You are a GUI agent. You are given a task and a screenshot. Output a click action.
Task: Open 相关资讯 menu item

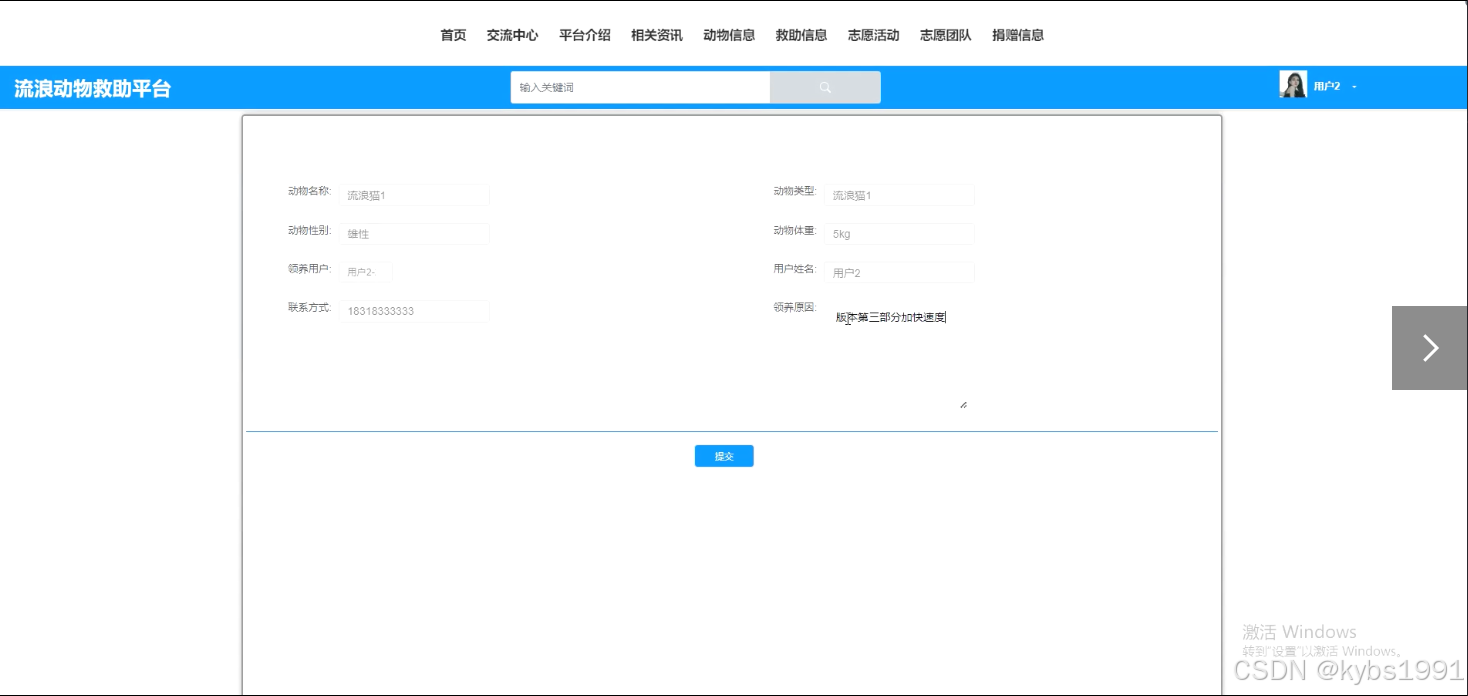(657, 35)
